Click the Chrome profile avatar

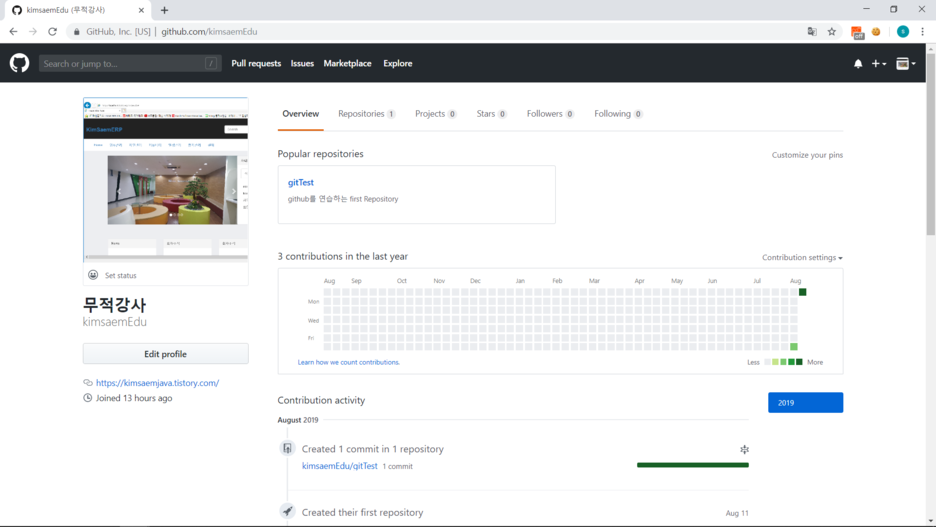point(903,32)
